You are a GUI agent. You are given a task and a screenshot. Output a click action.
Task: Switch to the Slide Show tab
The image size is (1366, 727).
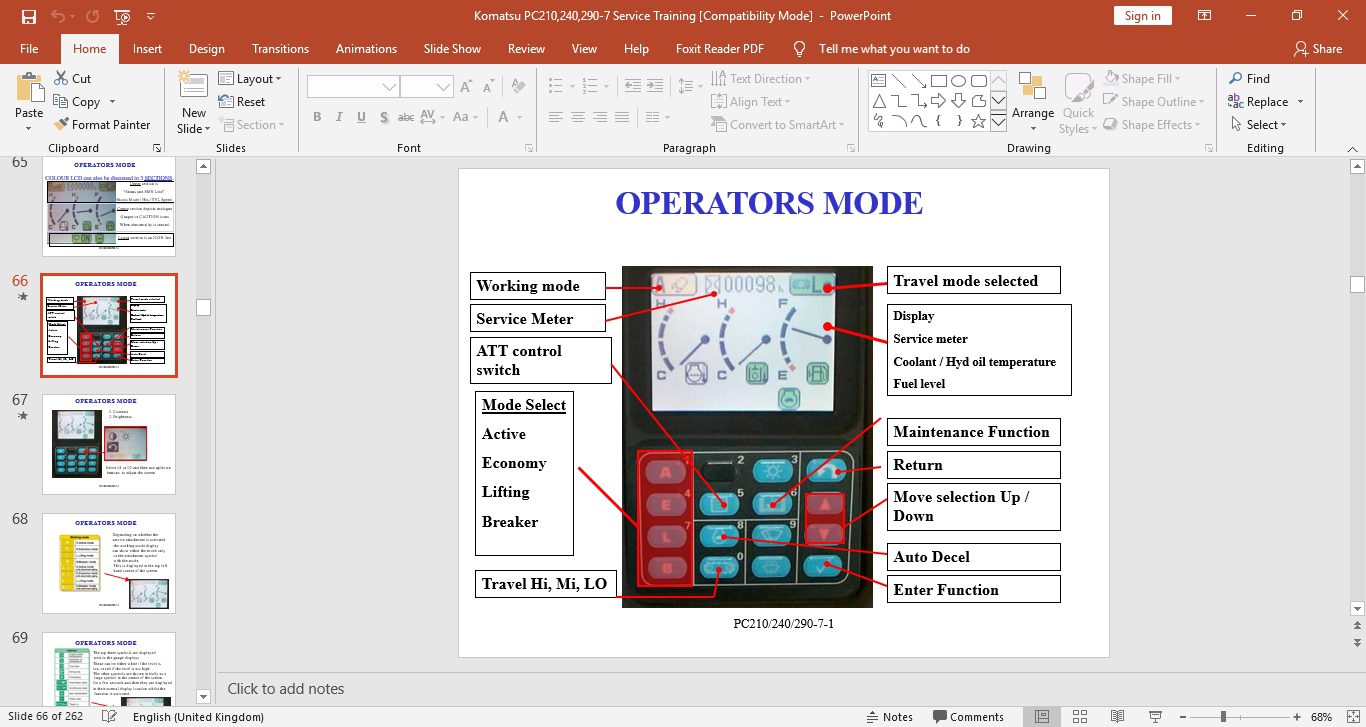tap(452, 48)
